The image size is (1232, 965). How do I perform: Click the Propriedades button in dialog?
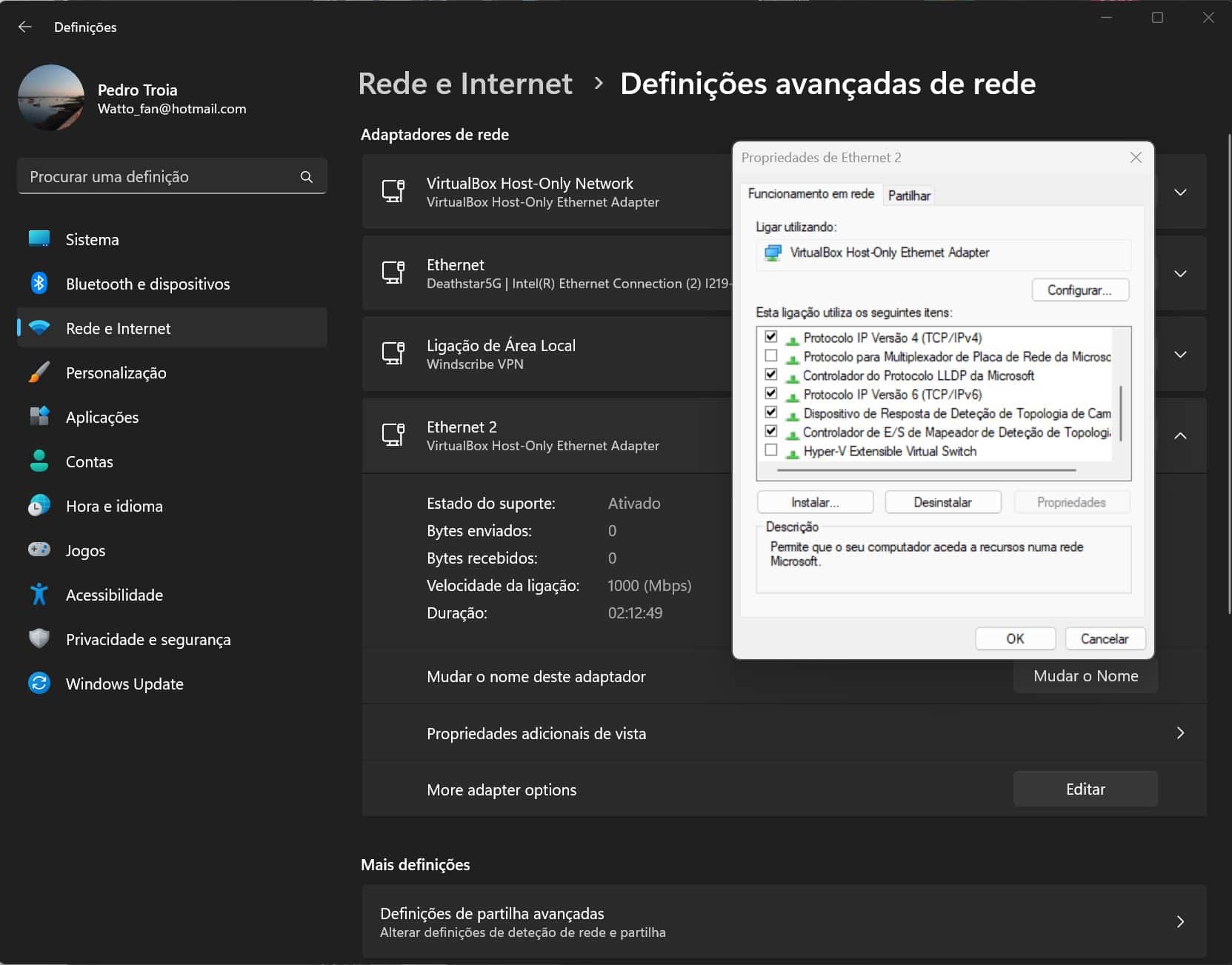[1071, 502]
